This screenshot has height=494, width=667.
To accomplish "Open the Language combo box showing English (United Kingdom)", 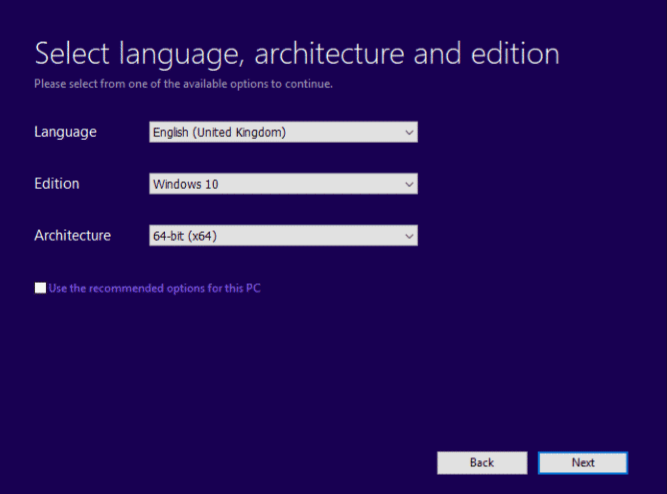I will (x=283, y=132).
